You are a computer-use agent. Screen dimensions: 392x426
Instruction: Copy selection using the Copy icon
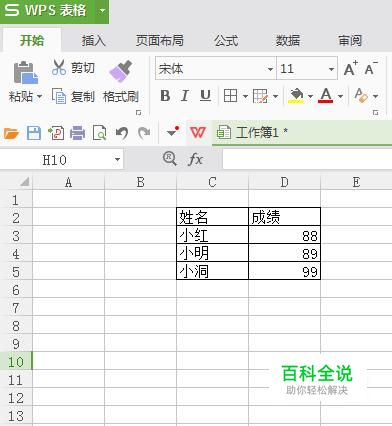[59, 96]
